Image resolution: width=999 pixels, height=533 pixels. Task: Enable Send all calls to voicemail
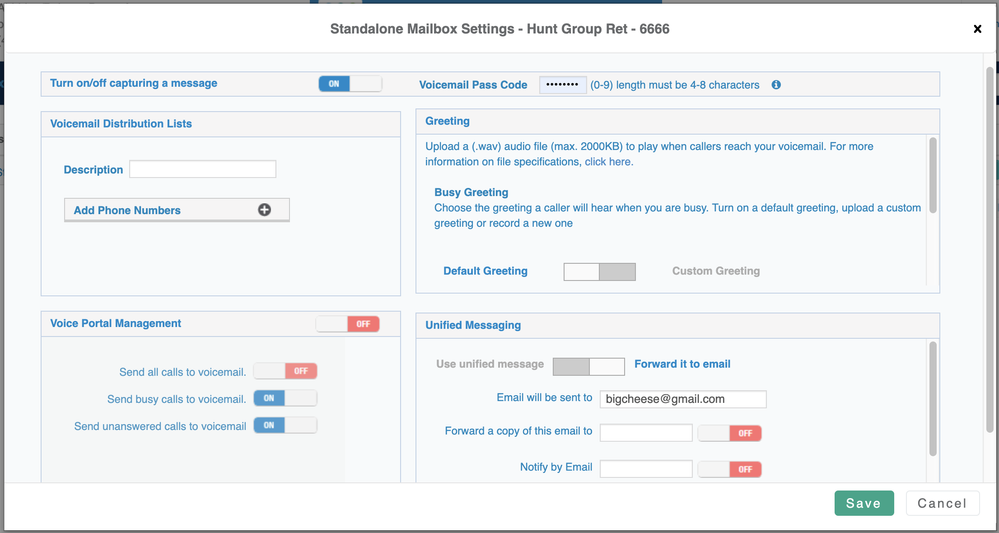(x=285, y=372)
